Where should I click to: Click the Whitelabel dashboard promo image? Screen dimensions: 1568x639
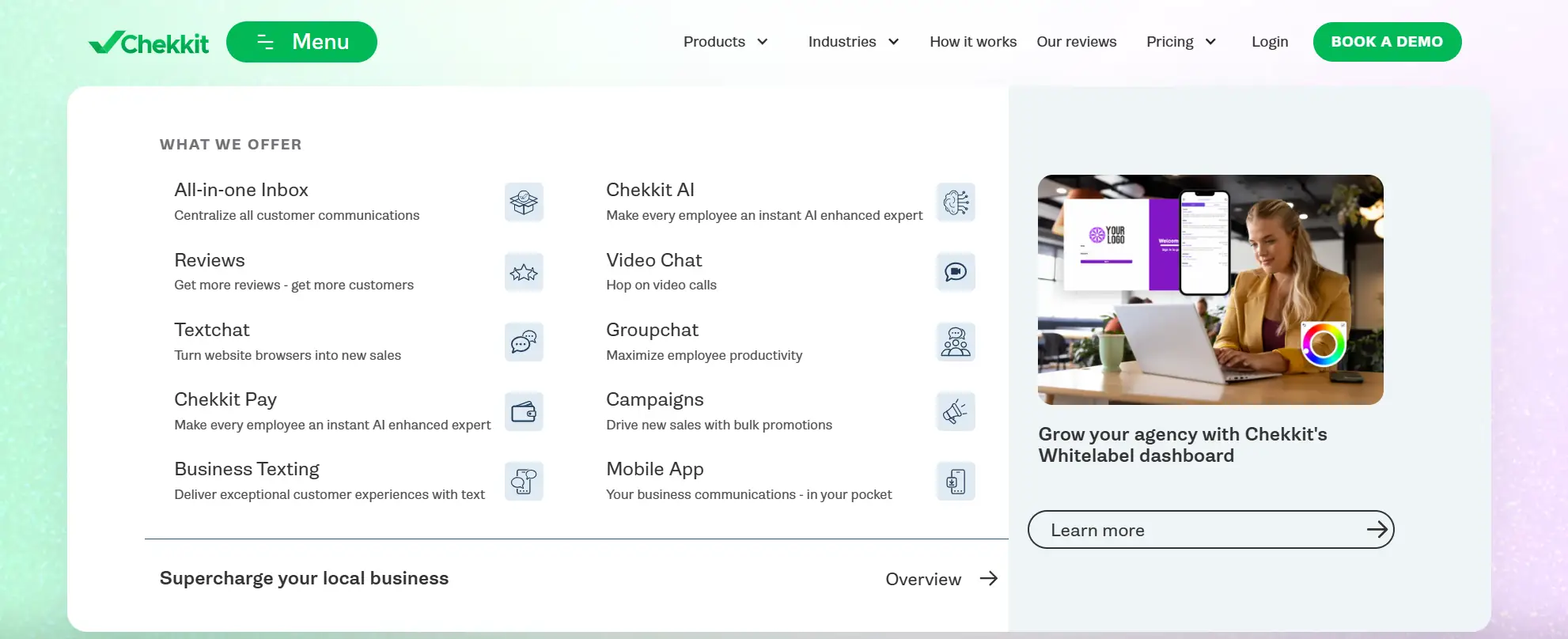[x=1210, y=289]
